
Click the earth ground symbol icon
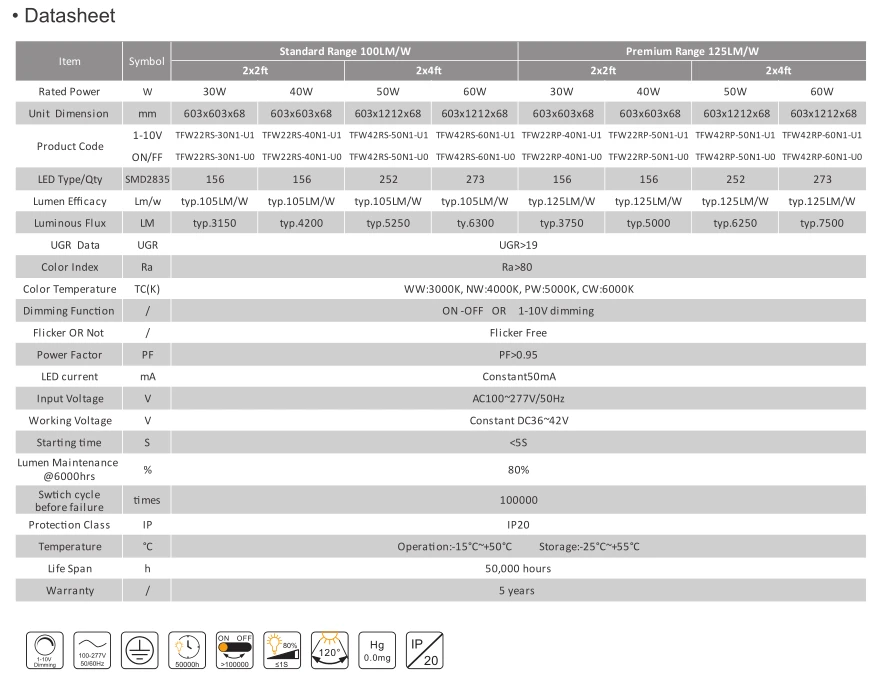click(x=139, y=650)
